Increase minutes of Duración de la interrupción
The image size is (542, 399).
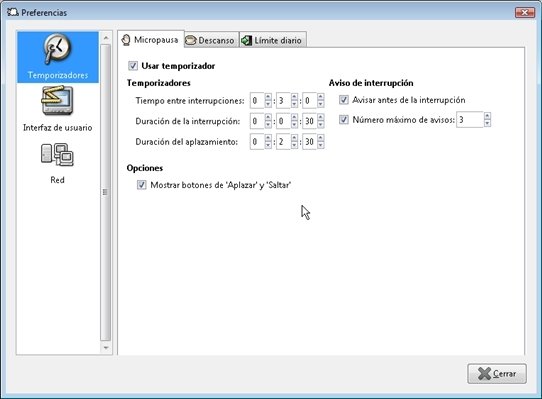click(294, 118)
